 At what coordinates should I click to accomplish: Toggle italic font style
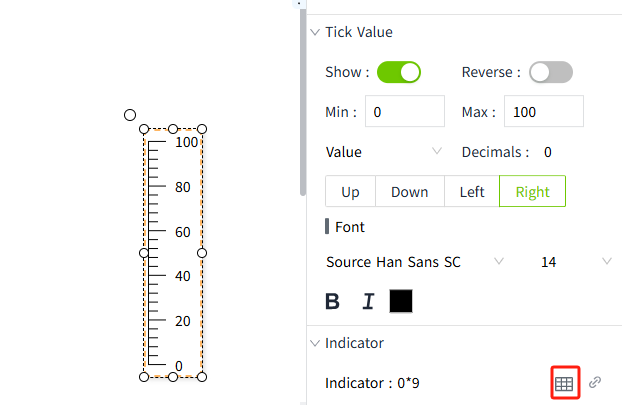click(x=367, y=301)
